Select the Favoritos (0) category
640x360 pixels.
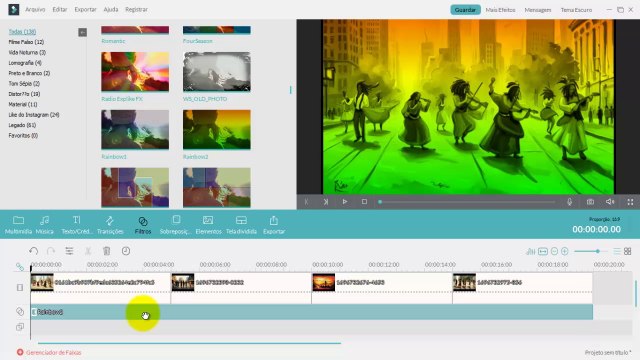point(23,136)
